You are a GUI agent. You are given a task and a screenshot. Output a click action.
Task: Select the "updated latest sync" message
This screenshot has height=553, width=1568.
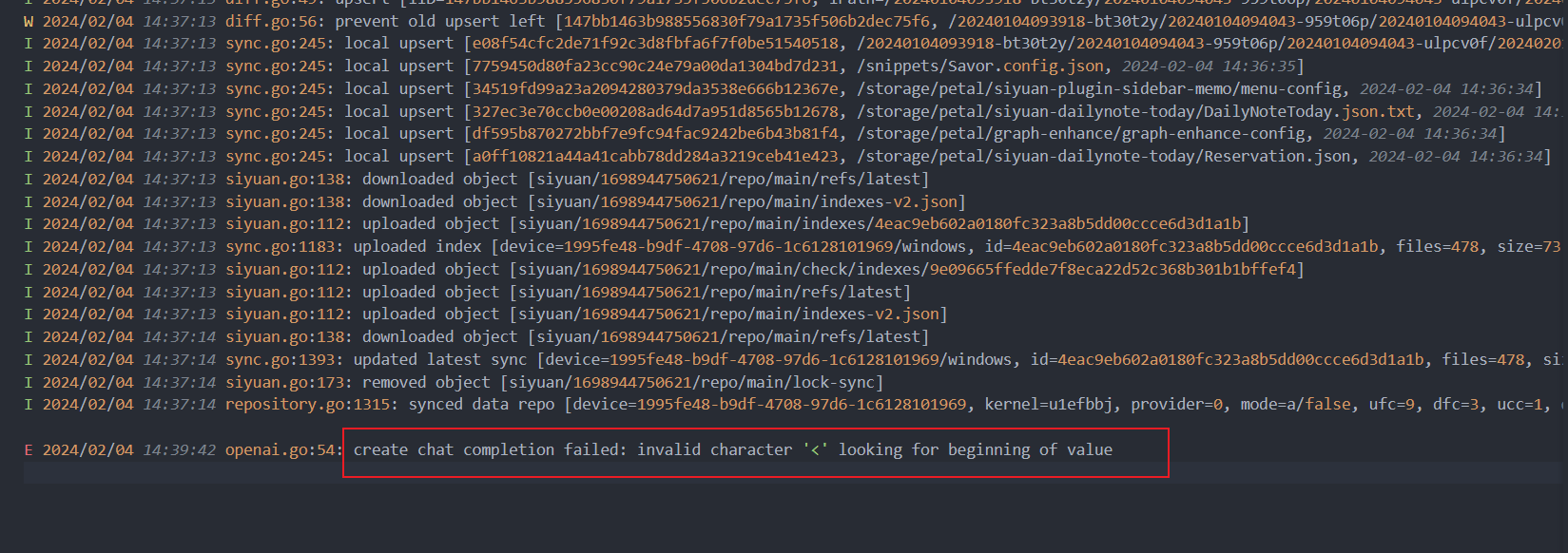click(440, 359)
